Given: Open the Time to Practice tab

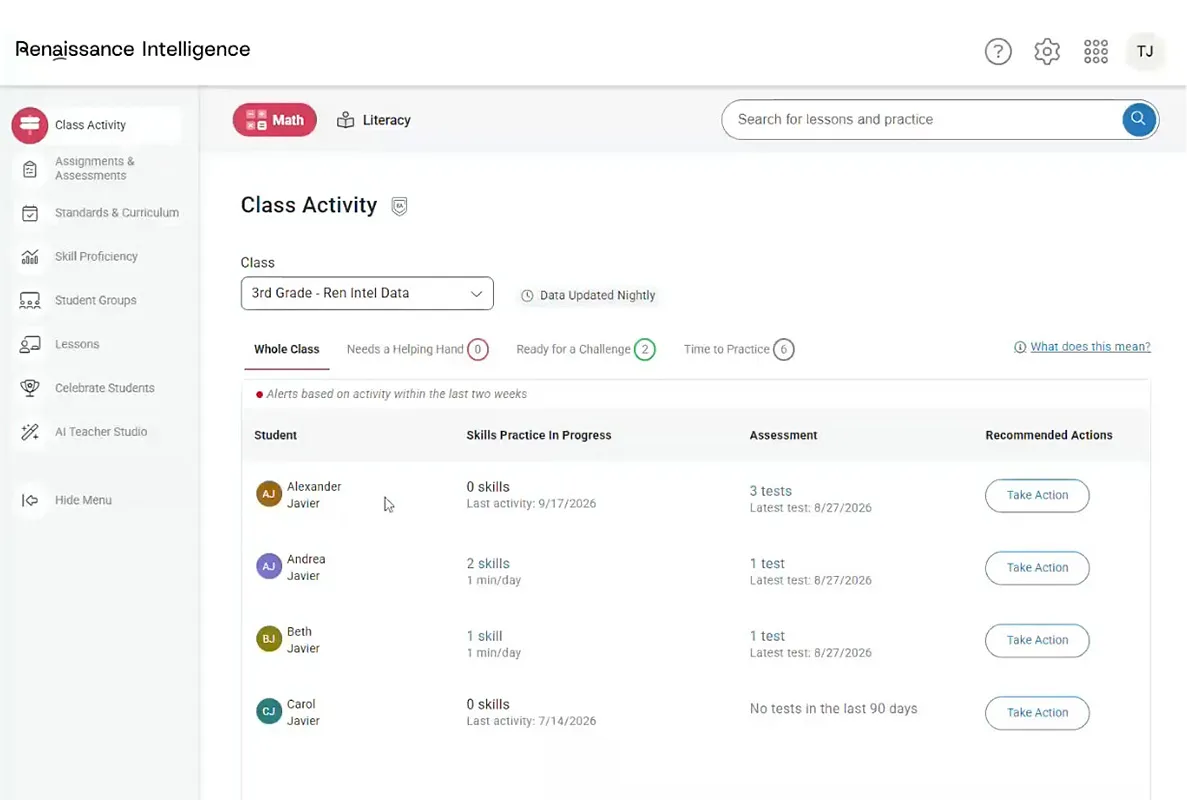Looking at the screenshot, I should (738, 349).
